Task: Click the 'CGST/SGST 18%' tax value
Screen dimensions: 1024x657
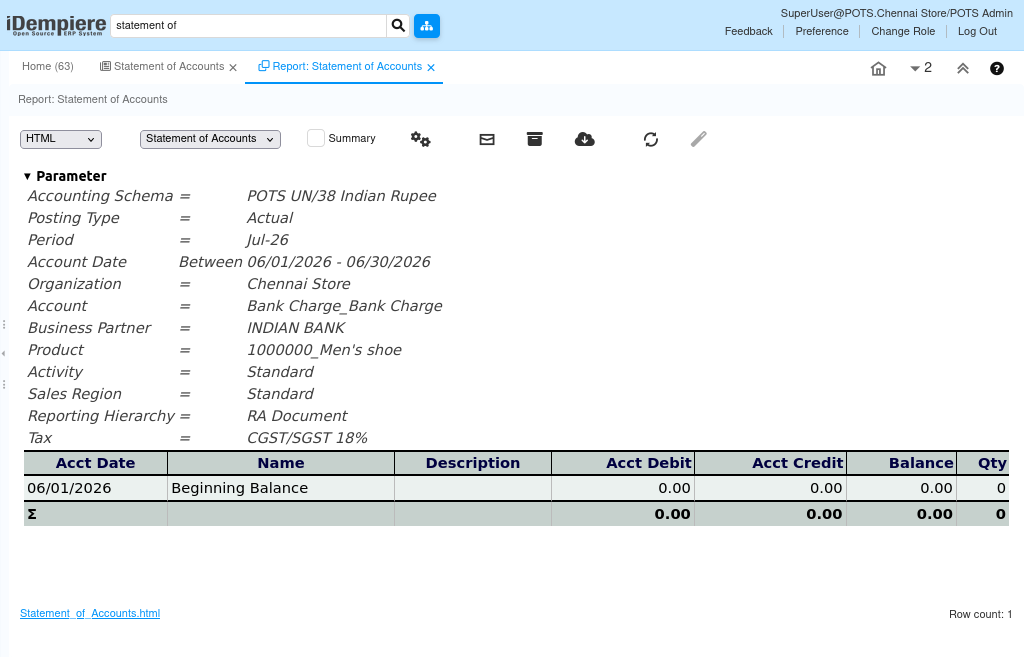Action: coord(307,438)
